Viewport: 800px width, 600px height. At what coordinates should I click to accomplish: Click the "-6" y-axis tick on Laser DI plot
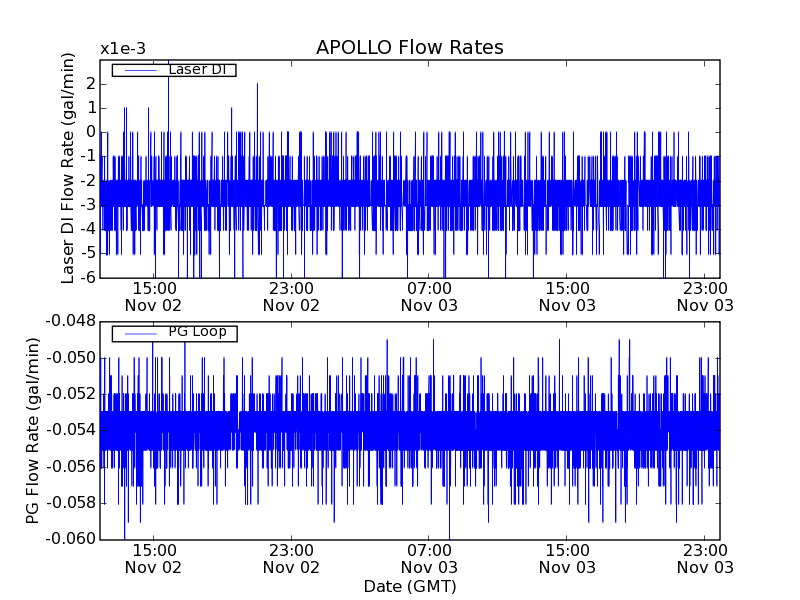(x=88, y=277)
